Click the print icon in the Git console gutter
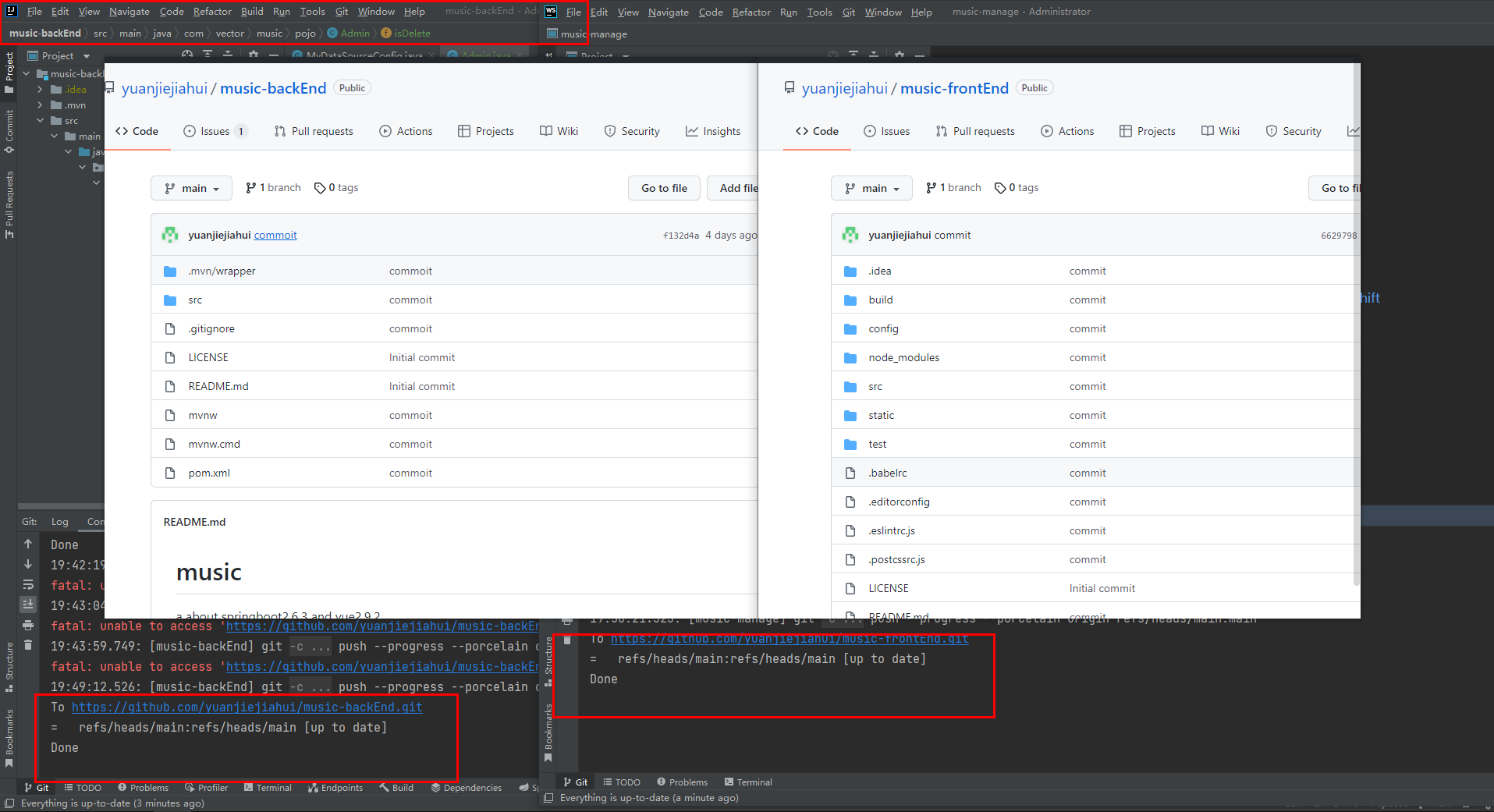The height and width of the screenshot is (812, 1494). tap(28, 625)
